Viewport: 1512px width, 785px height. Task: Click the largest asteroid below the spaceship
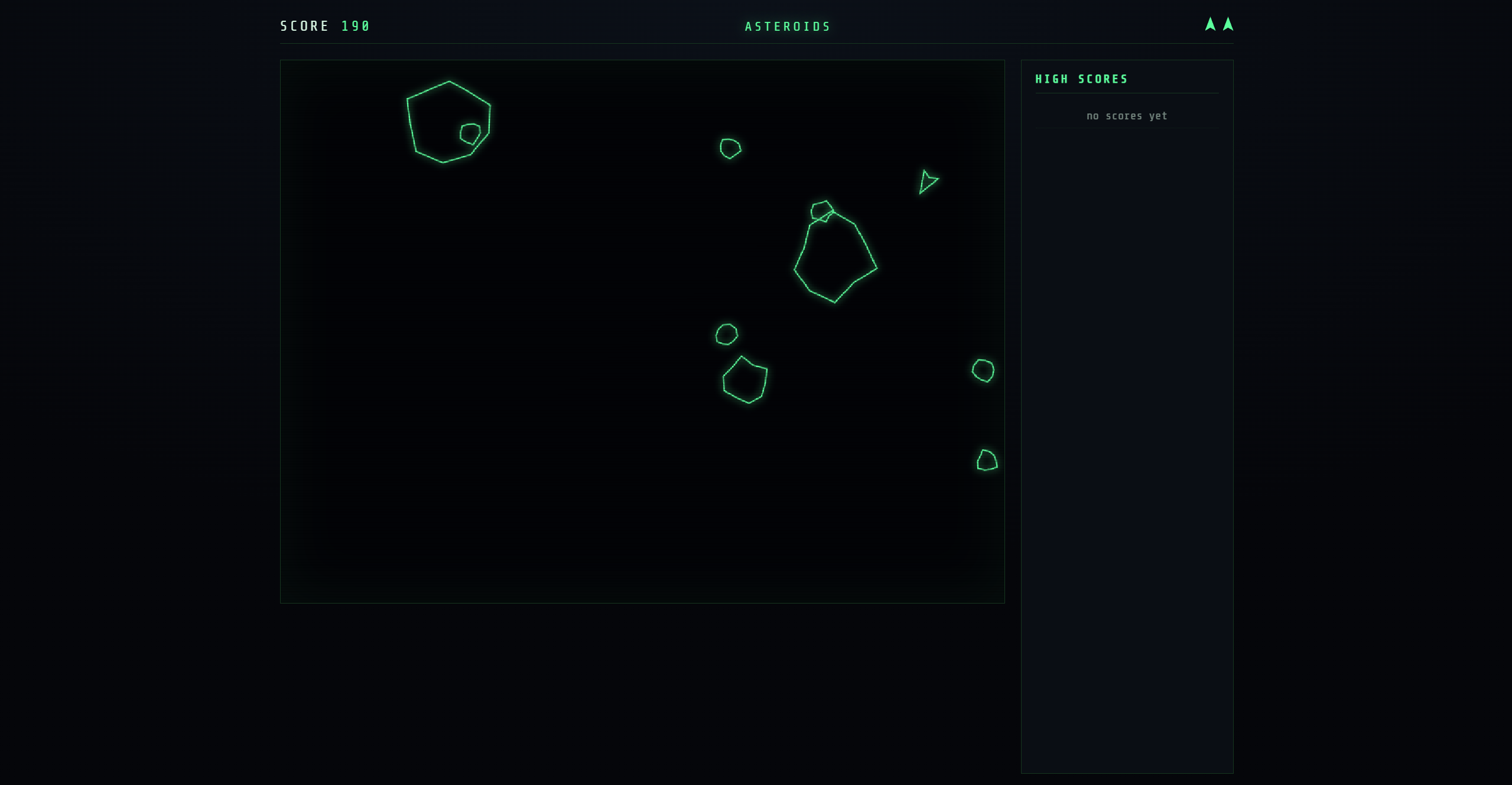pos(835,257)
